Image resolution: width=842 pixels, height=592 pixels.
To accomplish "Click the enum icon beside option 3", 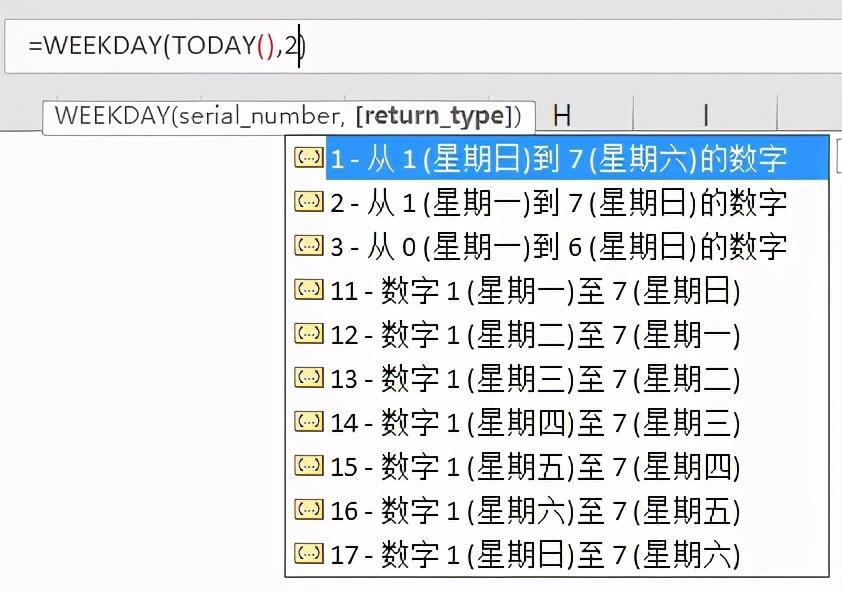I will (309, 247).
